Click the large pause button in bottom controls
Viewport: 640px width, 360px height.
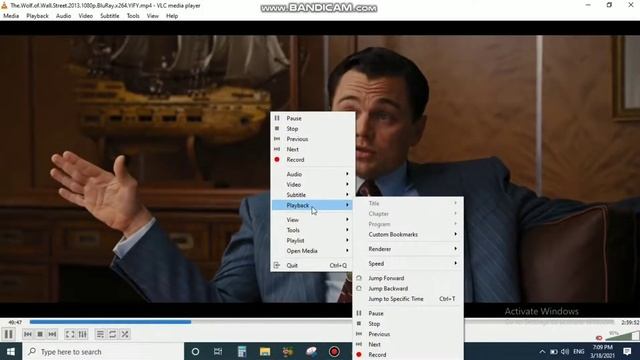(8, 334)
